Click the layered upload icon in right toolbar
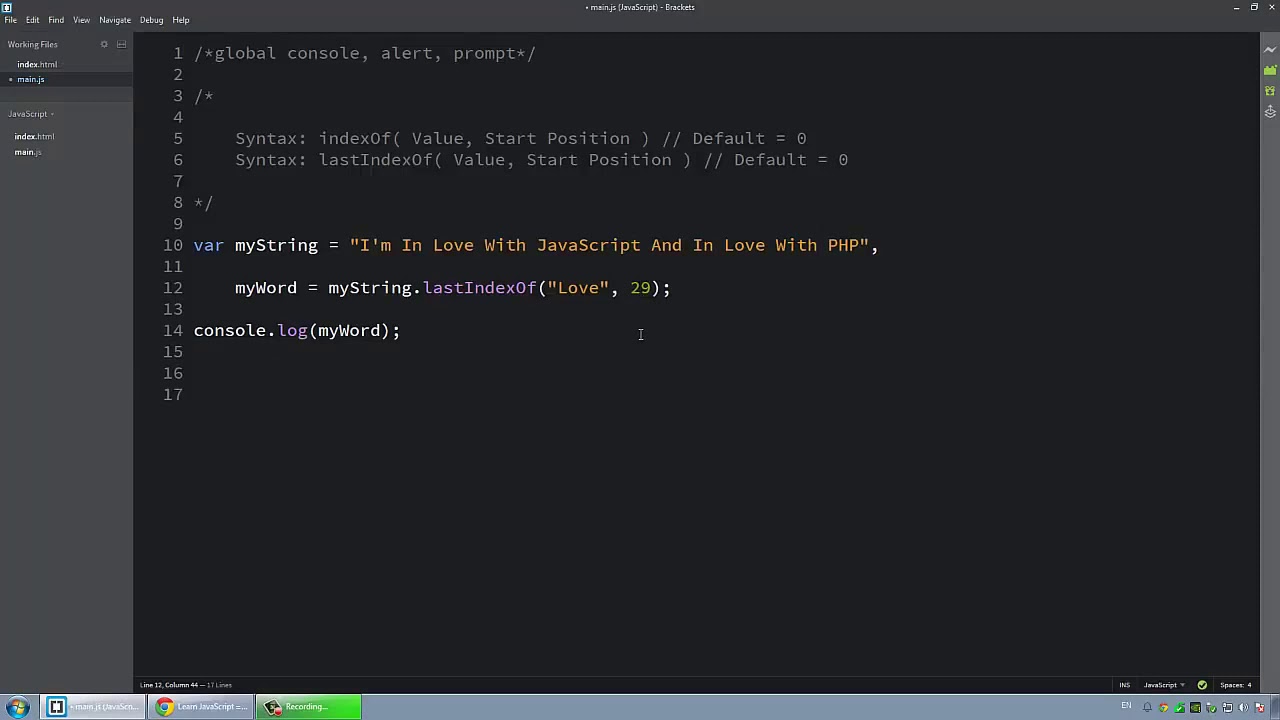The height and width of the screenshot is (720, 1280). 1270,111
